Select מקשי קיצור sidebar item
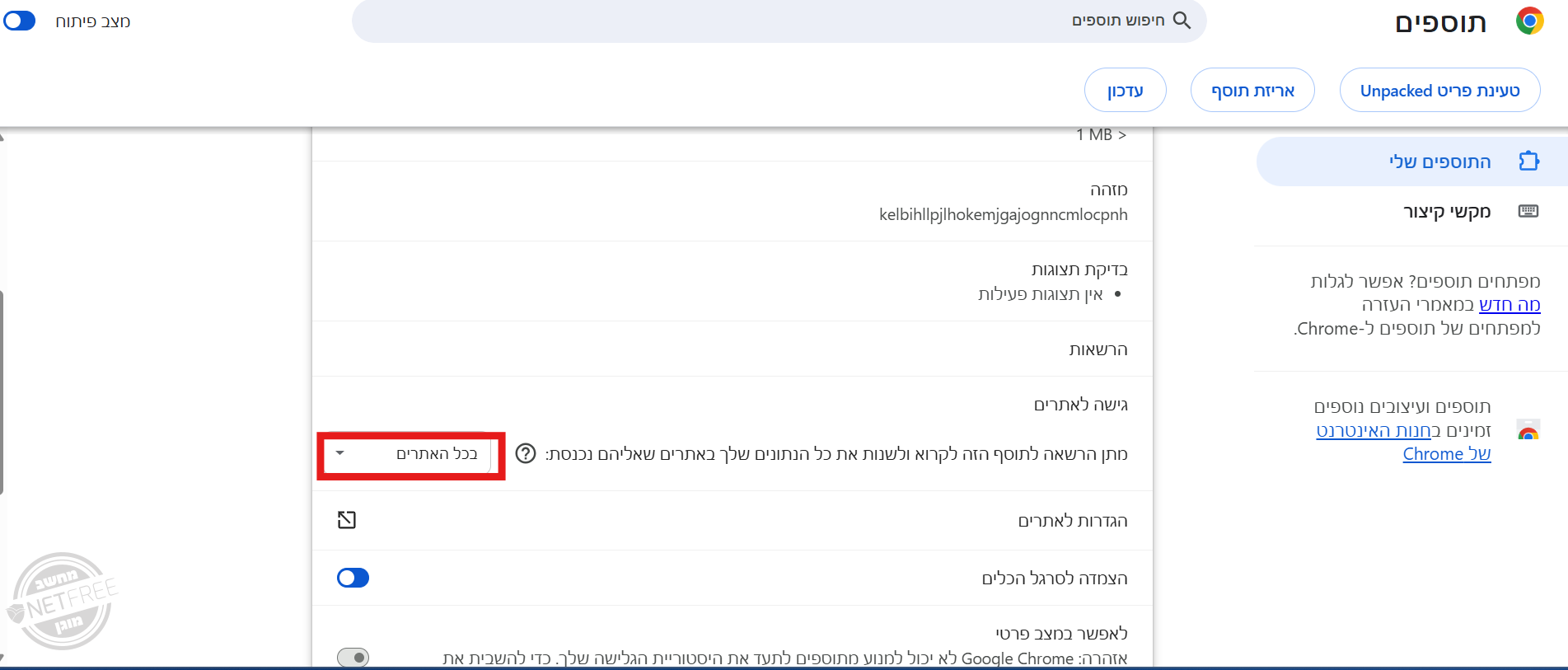This screenshot has width=1568, height=670. tap(1446, 212)
